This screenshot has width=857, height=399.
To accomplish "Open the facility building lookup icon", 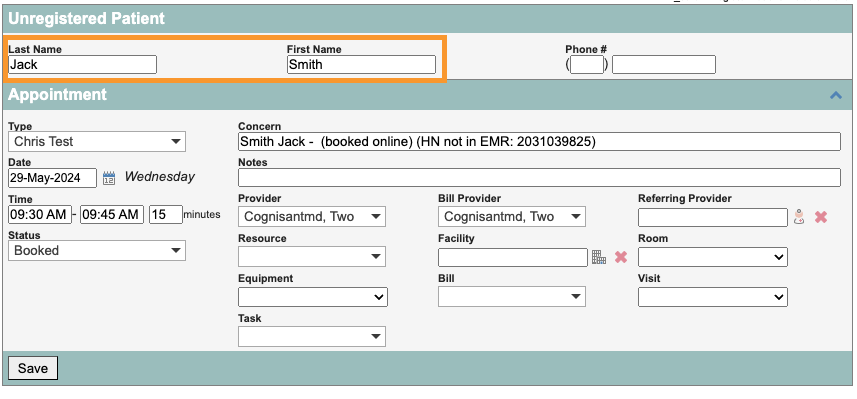I will click(x=599, y=257).
